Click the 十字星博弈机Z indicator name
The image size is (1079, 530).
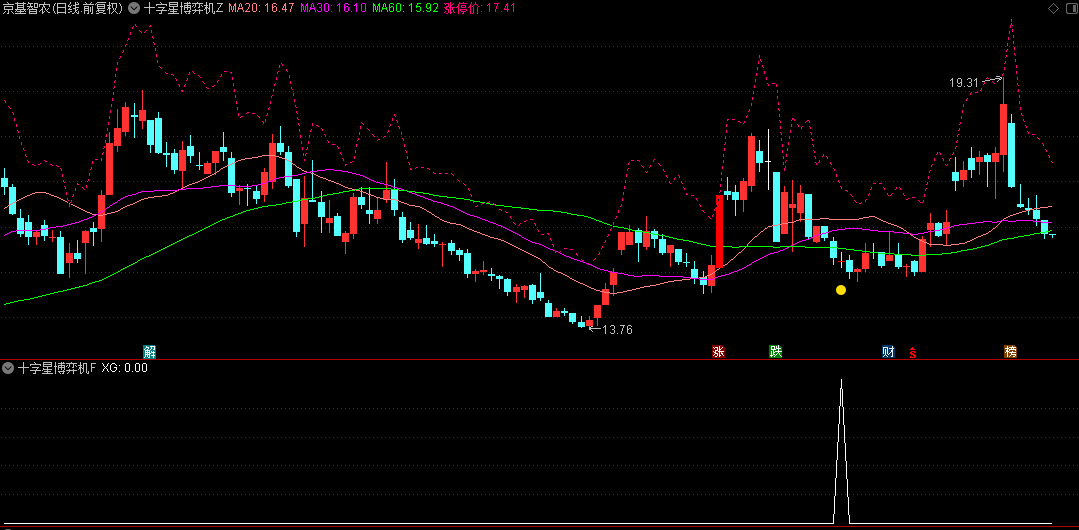click(184, 8)
